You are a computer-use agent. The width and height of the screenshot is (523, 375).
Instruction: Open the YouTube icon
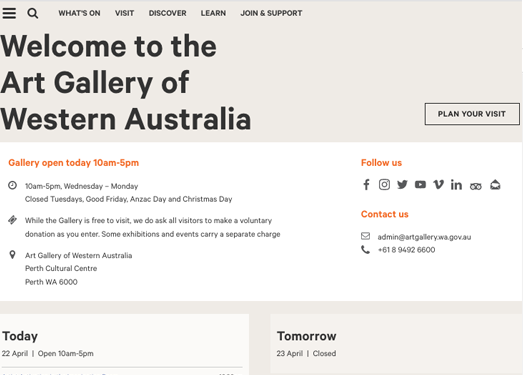pyautogui.click(x=420, y=184)
